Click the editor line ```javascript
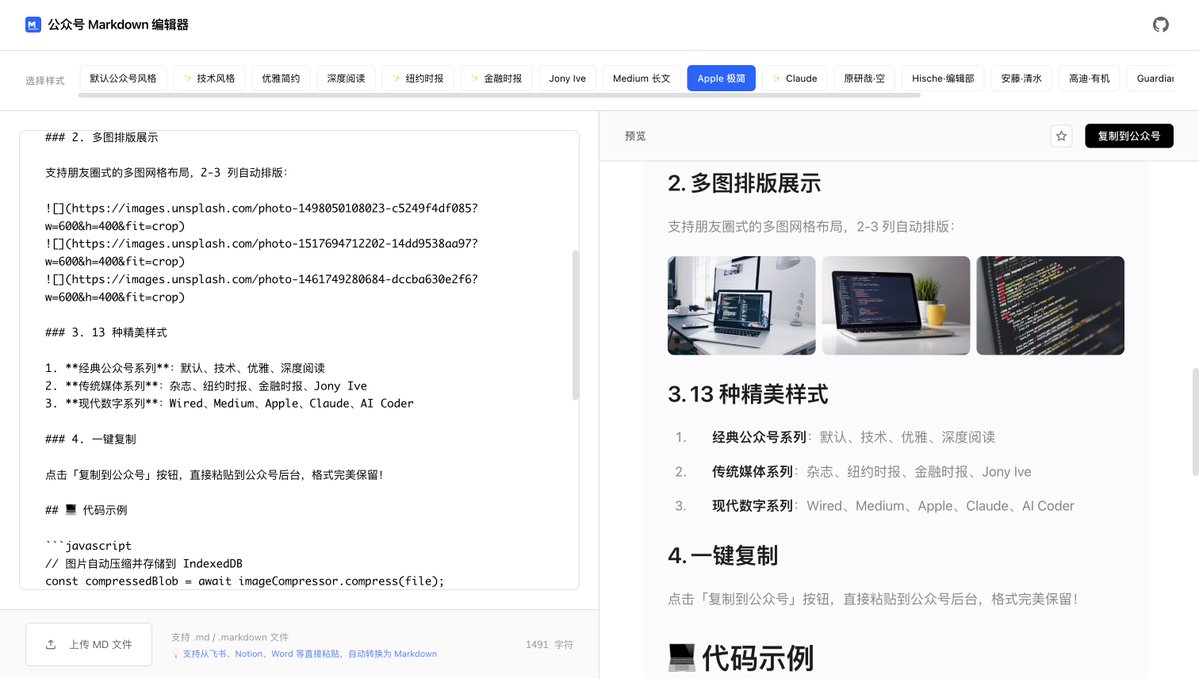 tap(88, 546)
